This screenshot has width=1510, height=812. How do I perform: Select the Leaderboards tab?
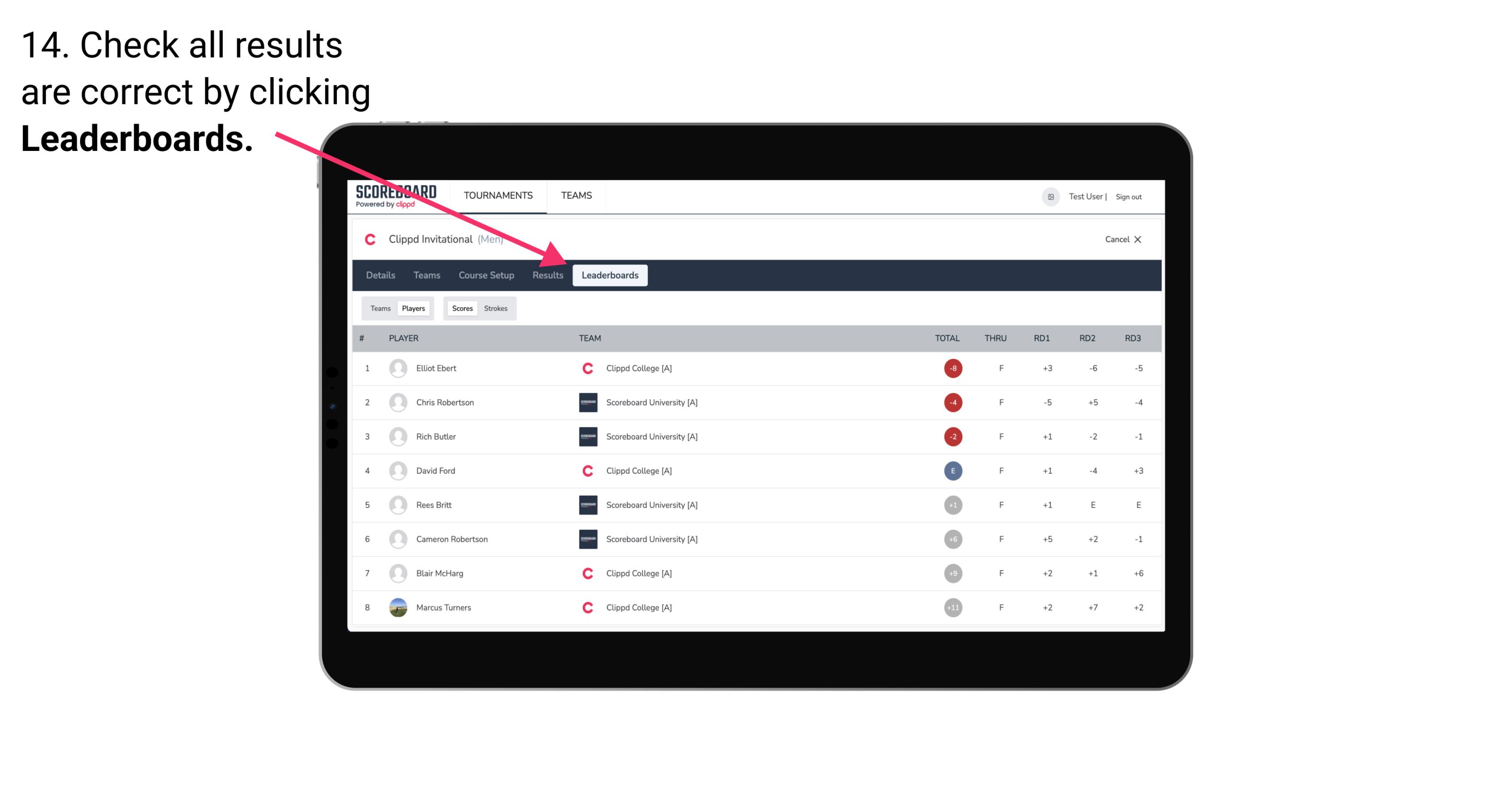click(610, 275)
